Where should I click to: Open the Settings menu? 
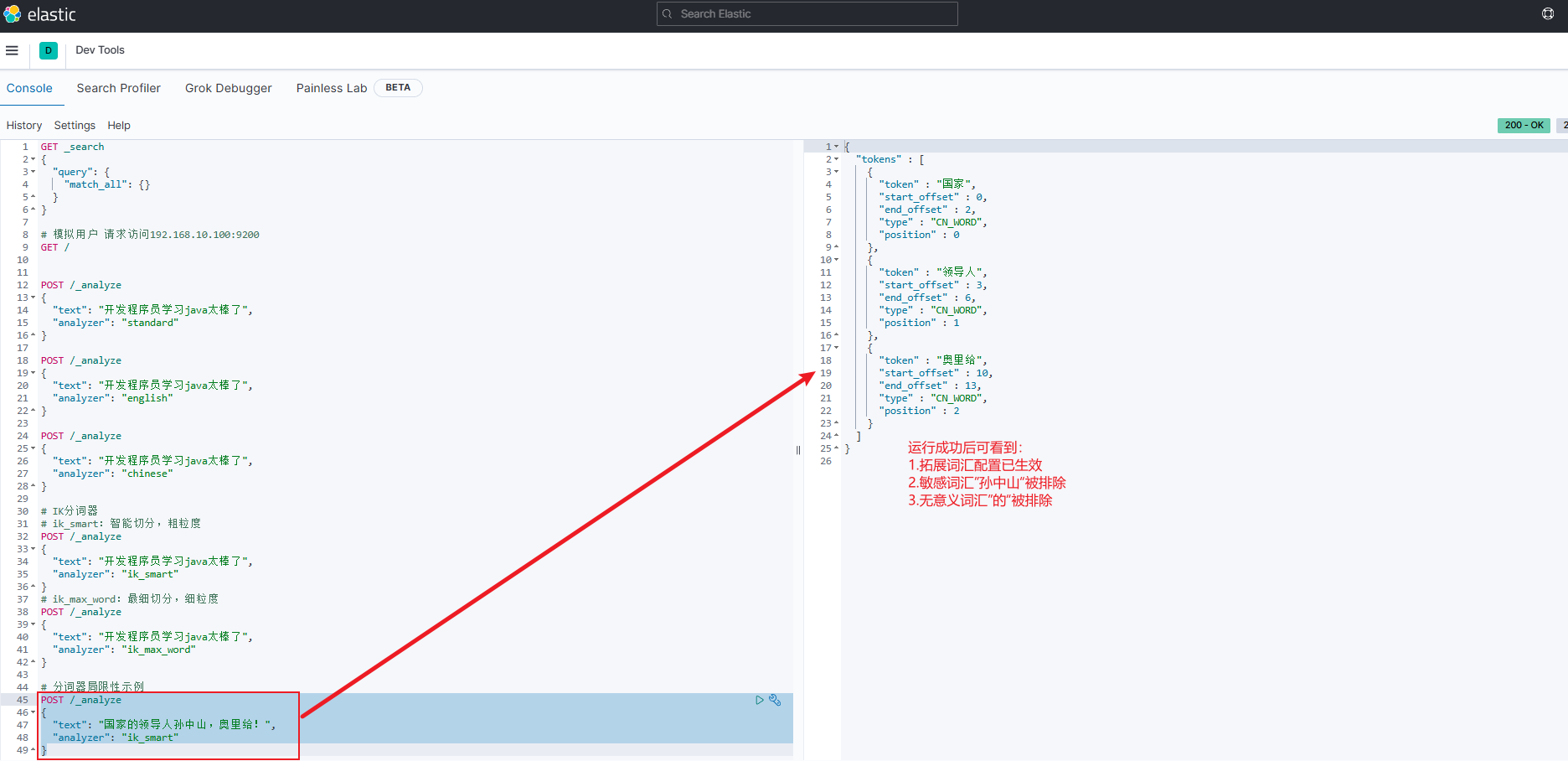pos(75,125)
